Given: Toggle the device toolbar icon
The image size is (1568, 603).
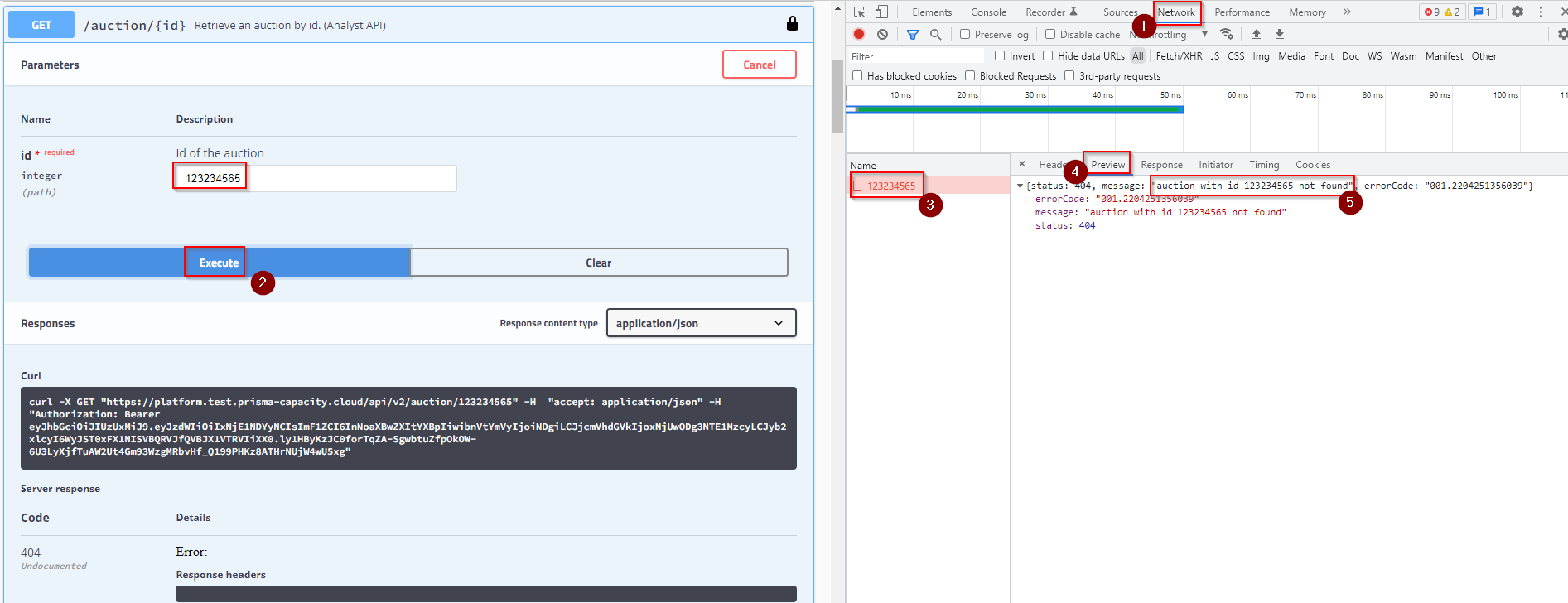Looking at the screenshot, I should [x=881, y=12].
